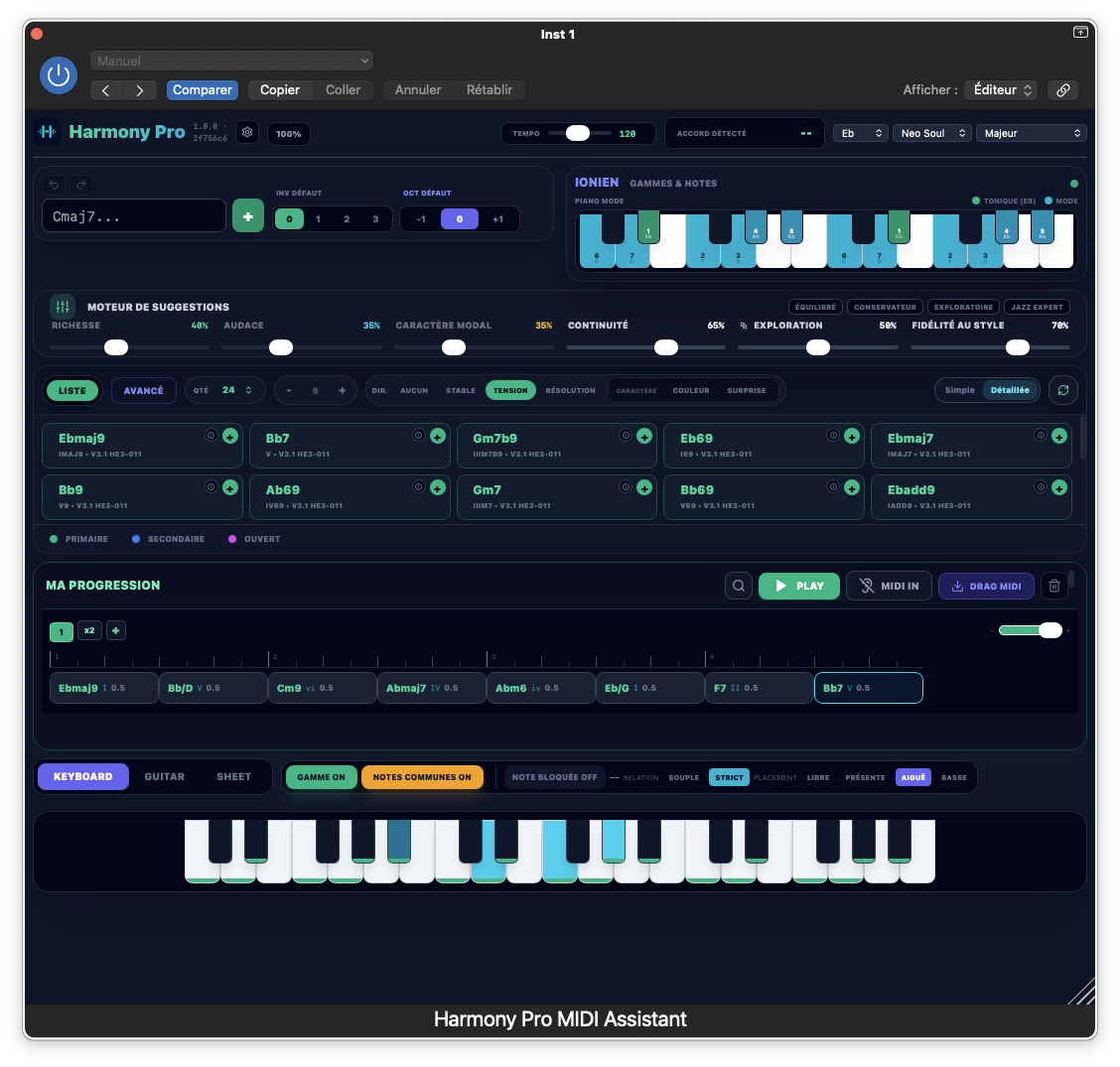Open the Manuel preset dropdown
This screenshot has height=1067, width=1120.
tap(231, 61)
